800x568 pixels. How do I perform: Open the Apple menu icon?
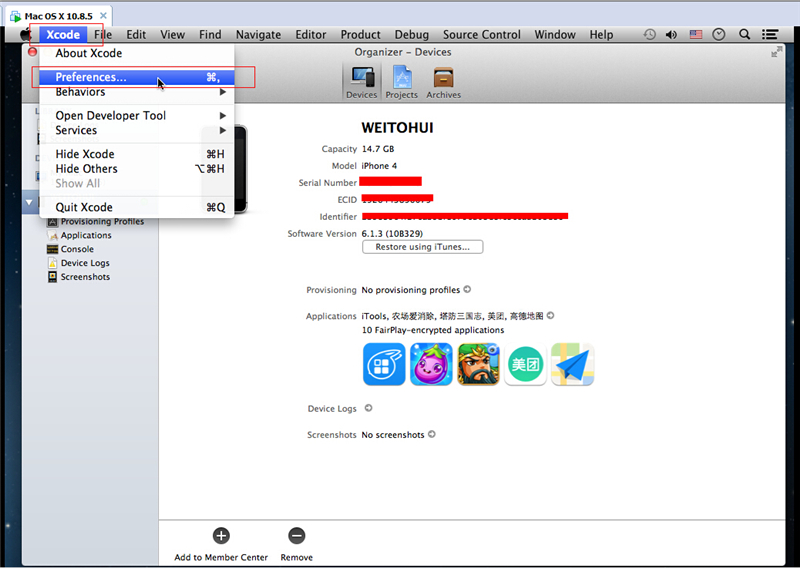pyautogui.click(x=25, y=34)
